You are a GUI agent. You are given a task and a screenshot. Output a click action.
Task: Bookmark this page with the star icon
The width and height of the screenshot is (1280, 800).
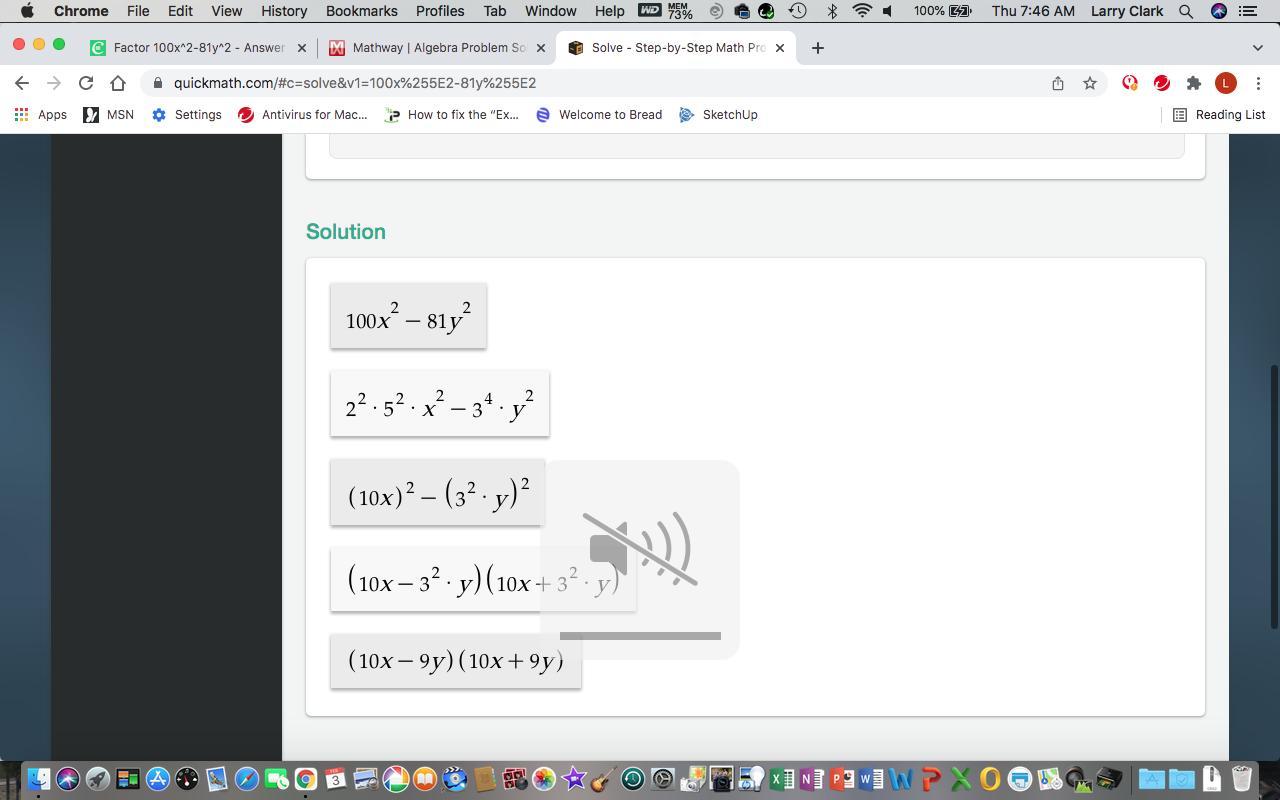[1090, 83]
